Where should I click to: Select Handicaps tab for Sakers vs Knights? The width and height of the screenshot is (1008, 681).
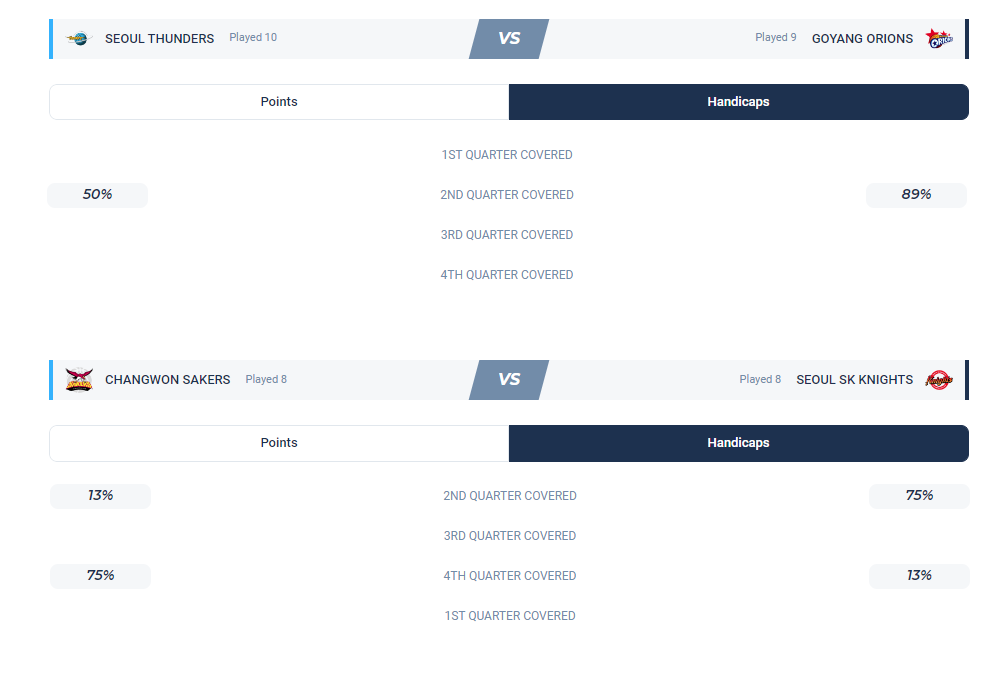(x=738, y=443)
